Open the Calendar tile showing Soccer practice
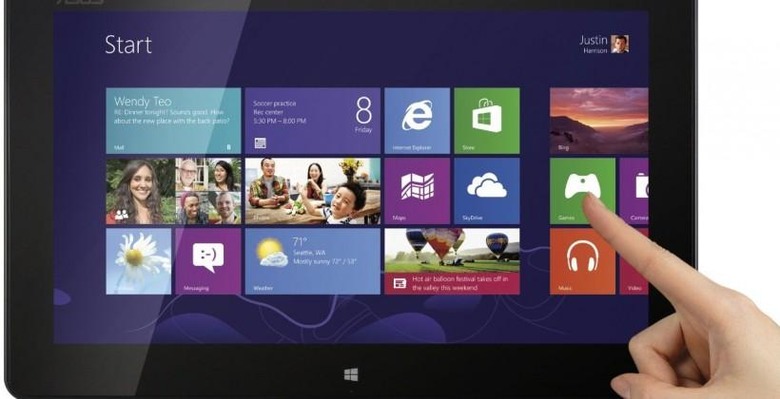Screen dimensions: 780x399 312,121
